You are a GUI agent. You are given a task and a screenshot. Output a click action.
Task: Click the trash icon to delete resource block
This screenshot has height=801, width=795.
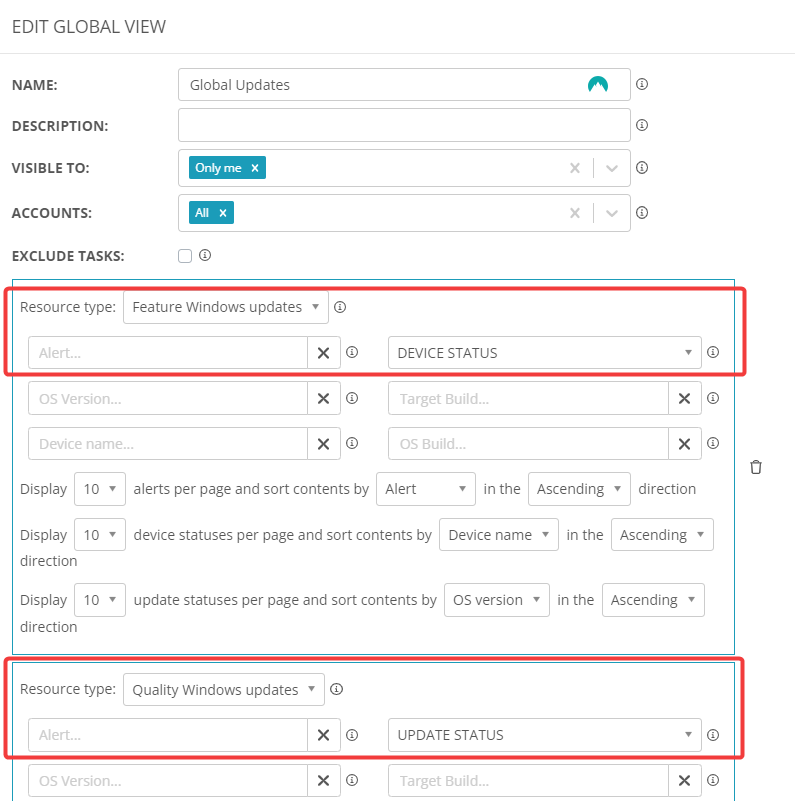click(756, 467)
